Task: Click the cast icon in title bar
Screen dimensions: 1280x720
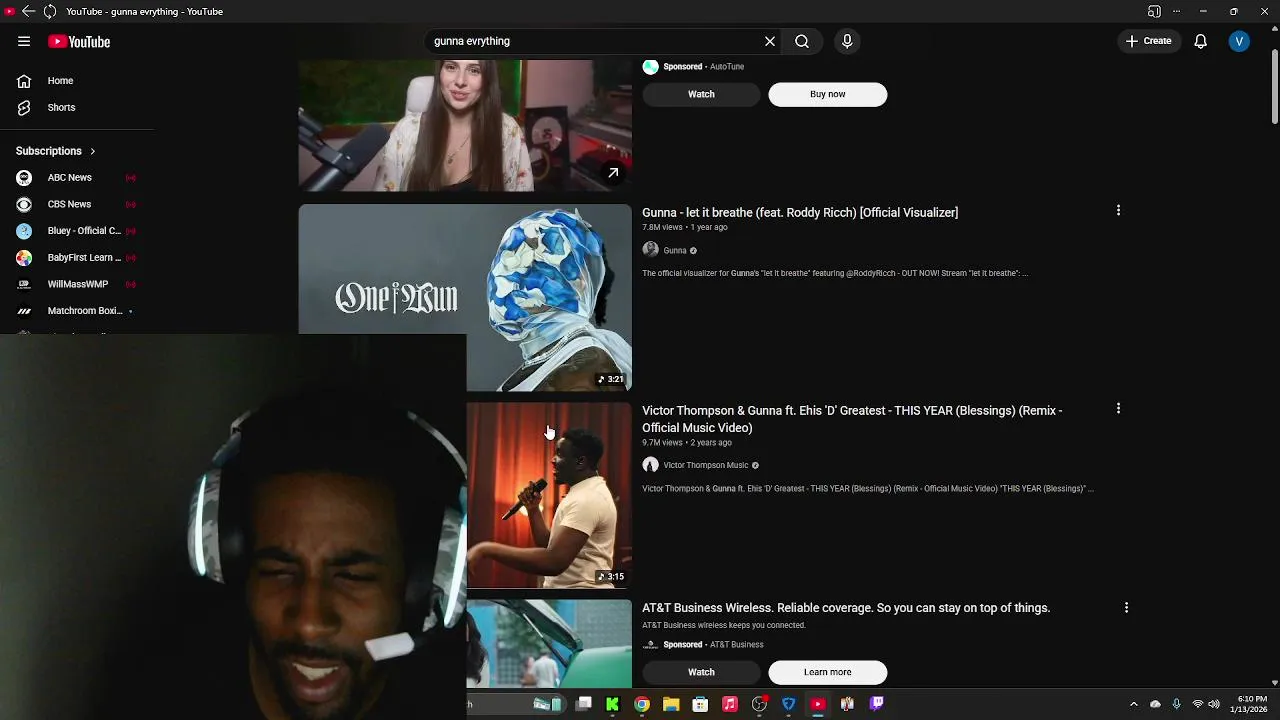Action: click(1154, 11)
